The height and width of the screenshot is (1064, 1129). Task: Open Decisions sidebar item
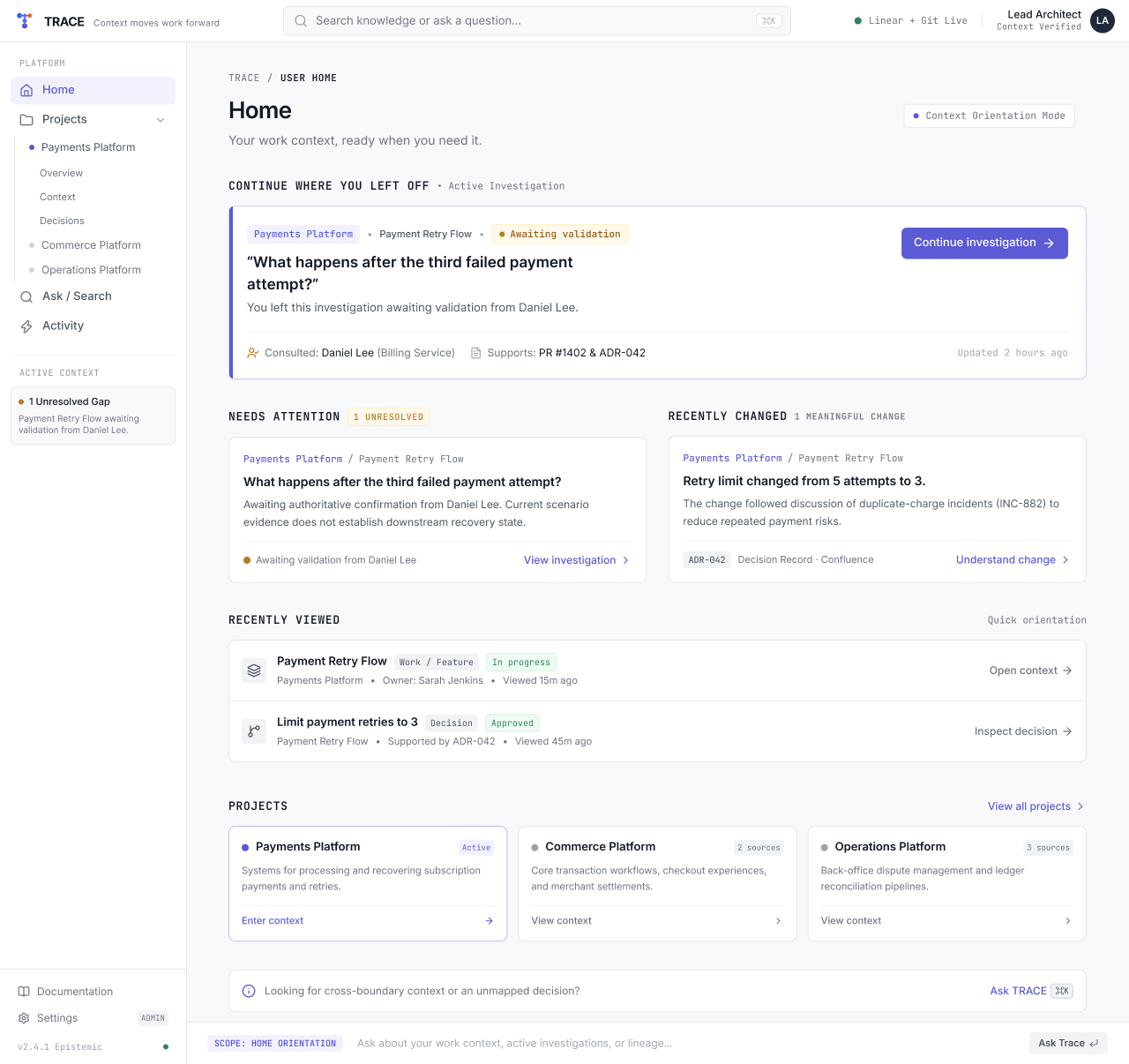point(62,221)
